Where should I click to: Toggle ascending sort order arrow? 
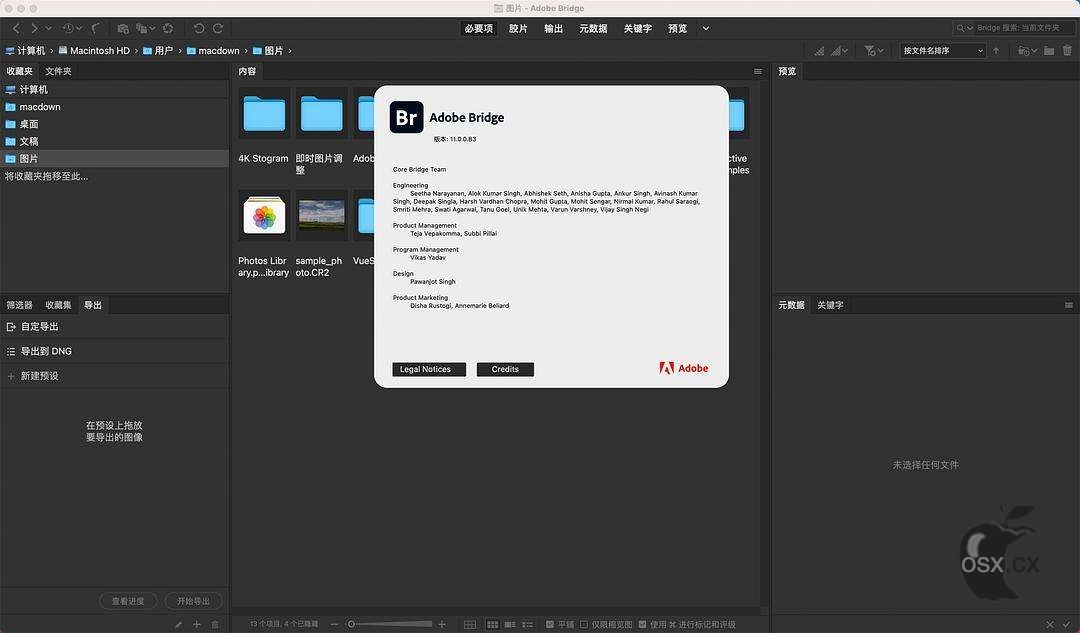(x=996, y=50)
